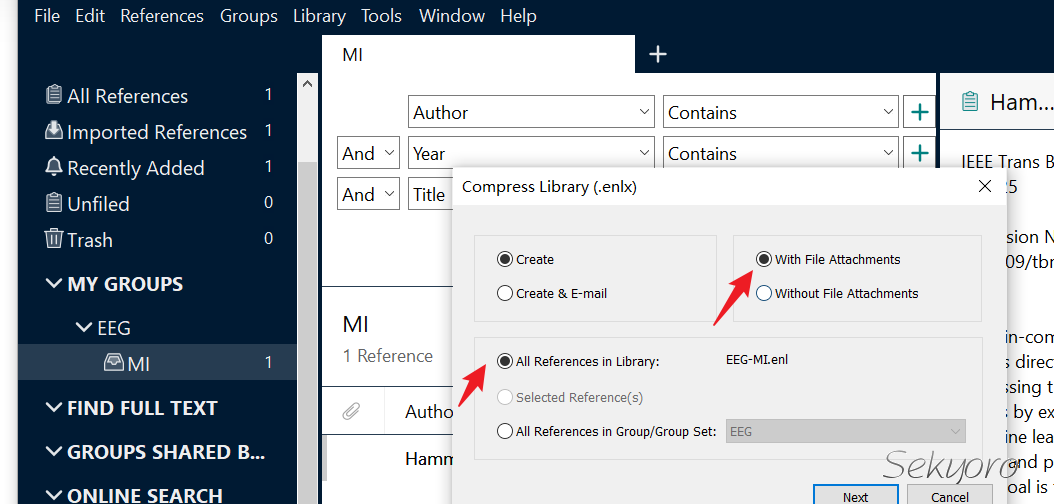Collapse the MY GROUPS section
This screenshot has height=504, width=1054.
pyautogui.click(x=54, y=284)
